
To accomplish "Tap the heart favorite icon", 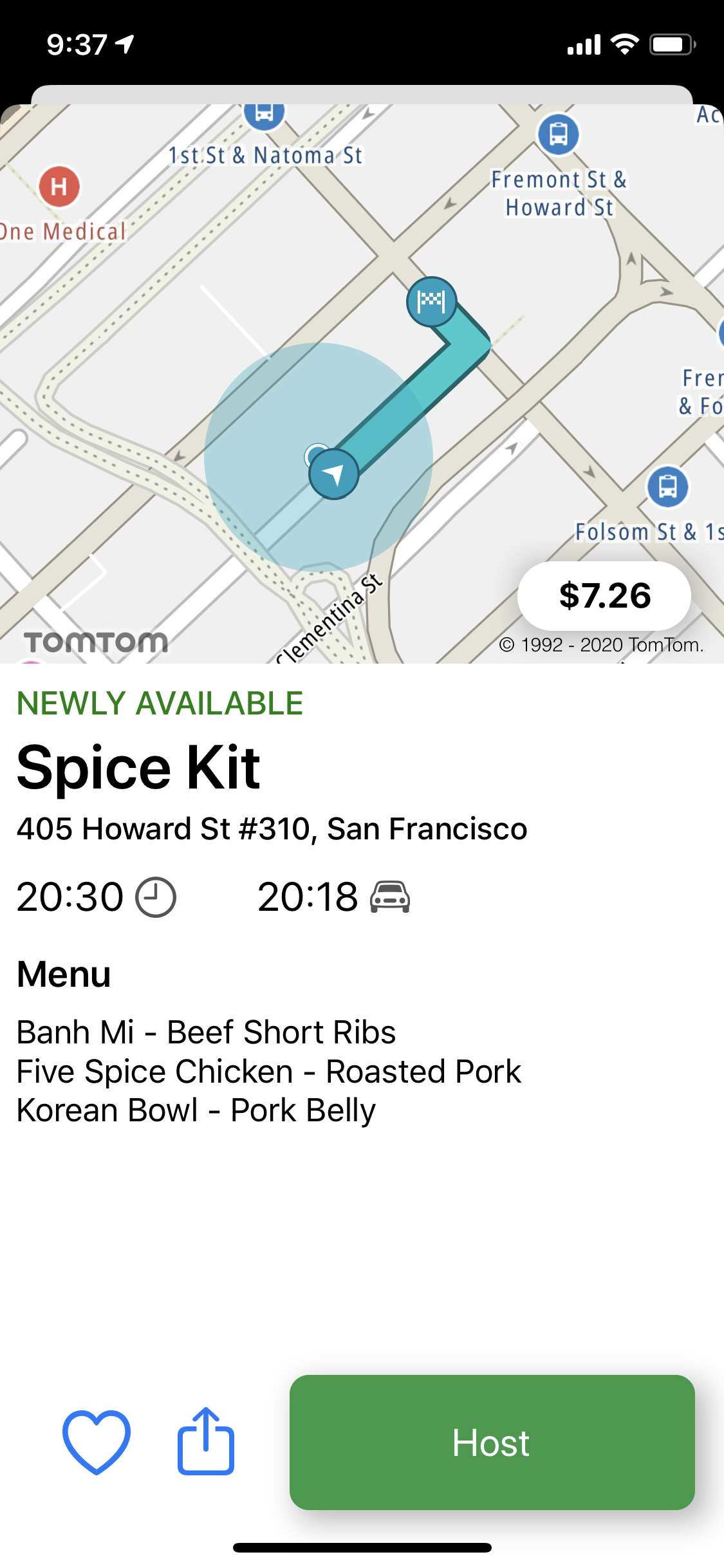I will [x=97, y=1442].
